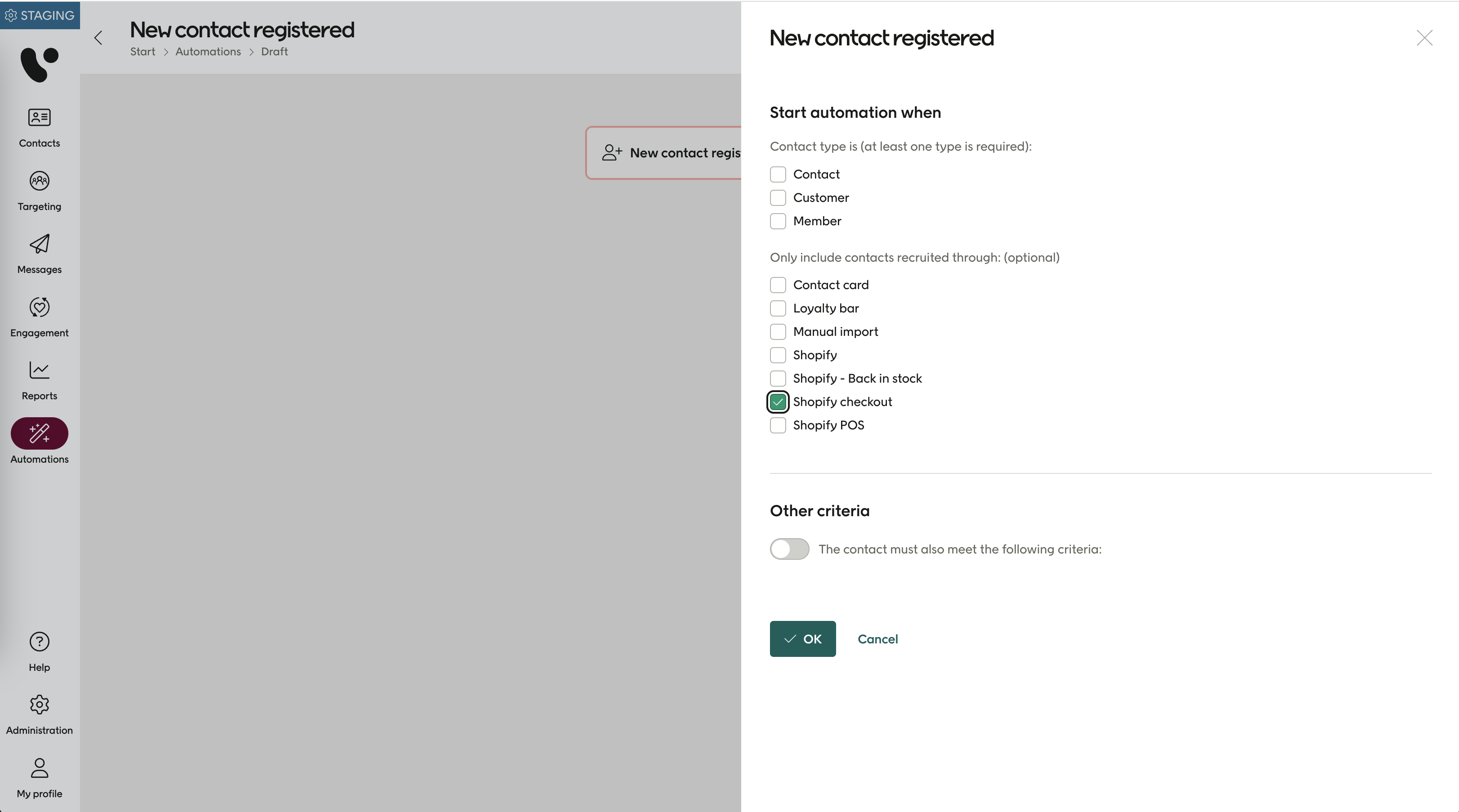
Task: Click the back arrow near the page title
Action: pyautogui.click(x=98, y=38)
